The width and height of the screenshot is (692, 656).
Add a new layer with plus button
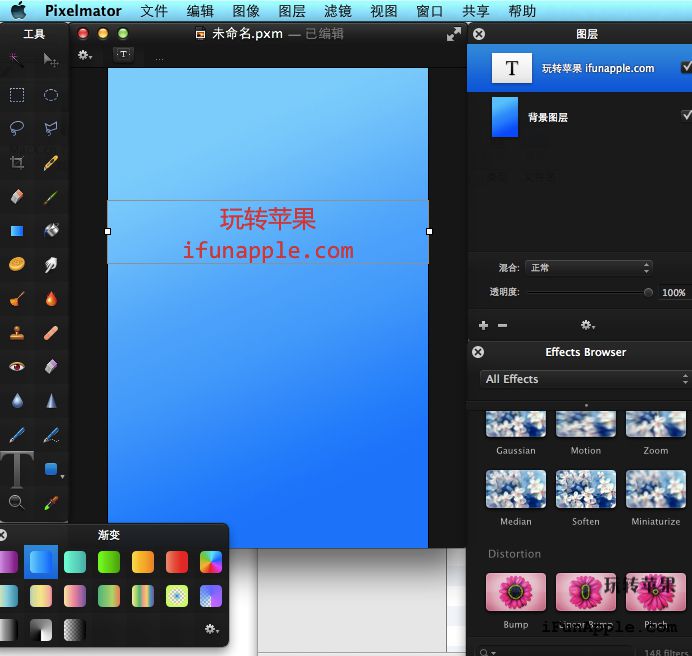(483, 325)
